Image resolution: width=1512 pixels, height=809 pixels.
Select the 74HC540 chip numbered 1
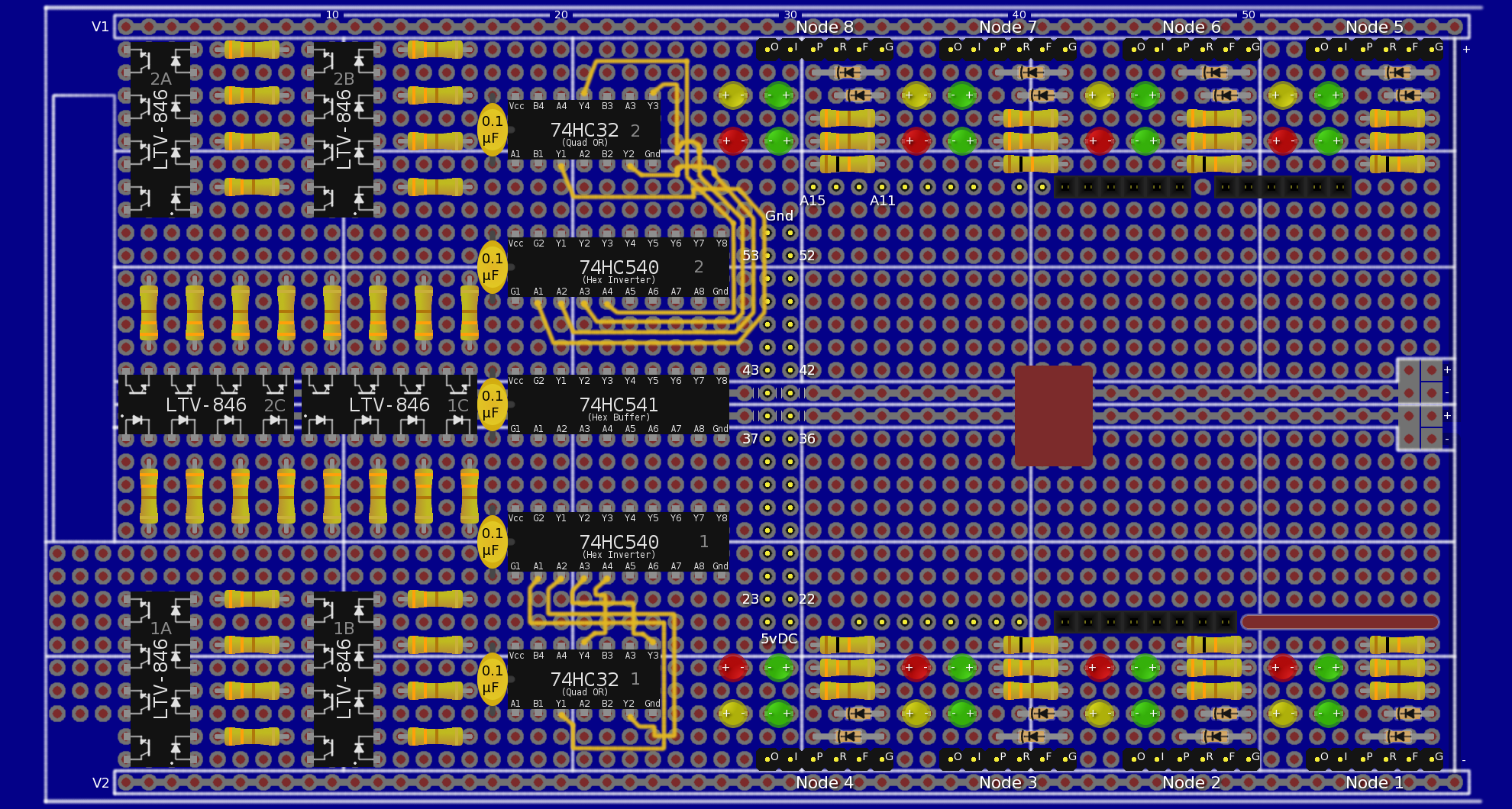click(x=619, y=542)
